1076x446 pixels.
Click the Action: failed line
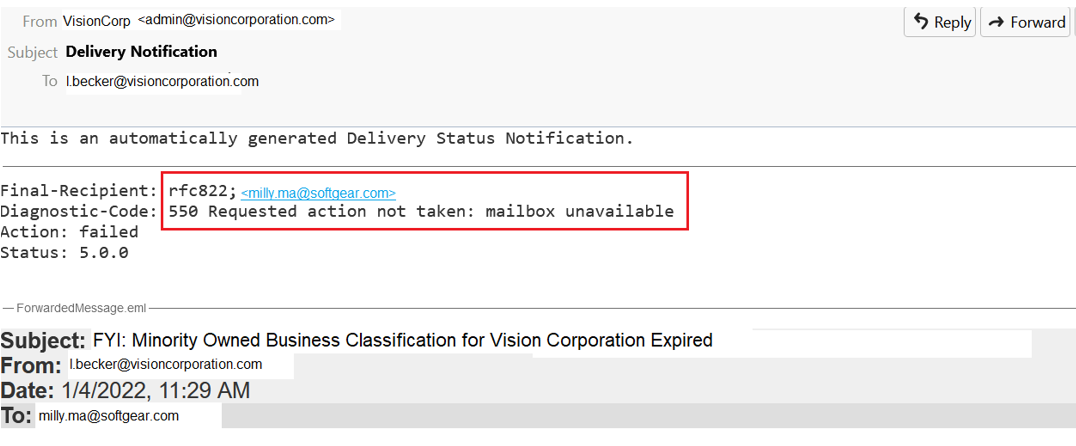[69, 231]
